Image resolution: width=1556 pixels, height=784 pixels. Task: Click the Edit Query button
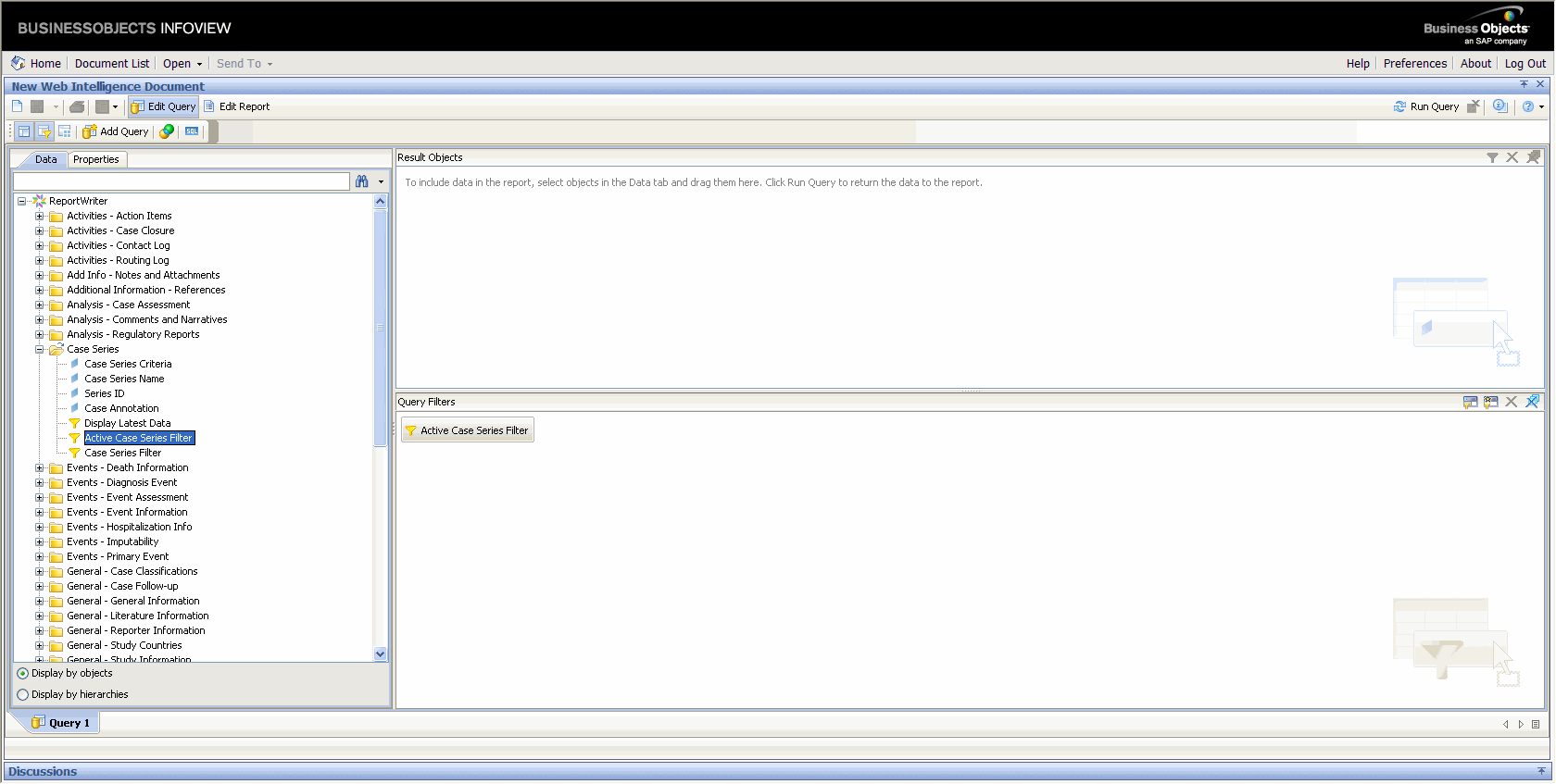(x=164, y=106)
